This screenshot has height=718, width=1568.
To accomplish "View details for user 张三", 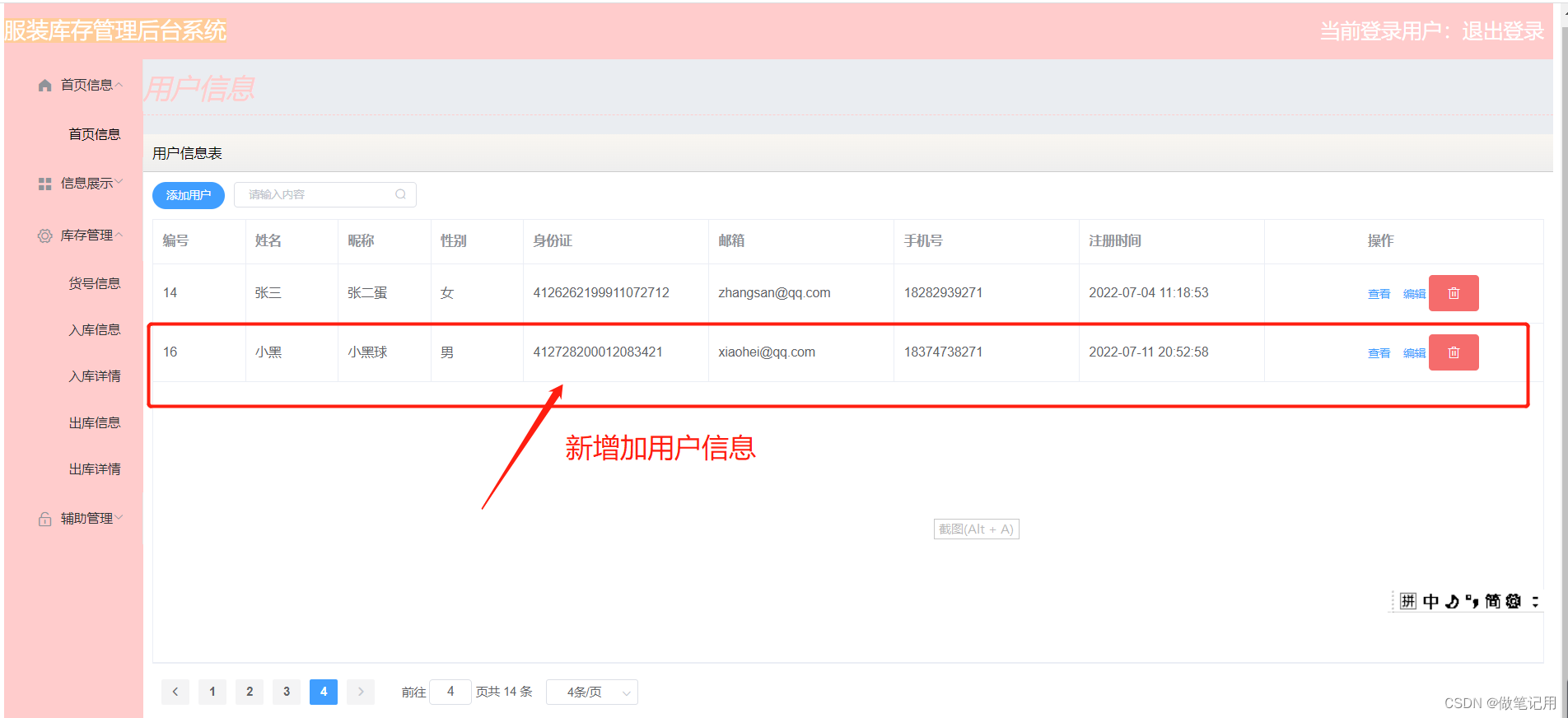I will [x=1379, y=294].
